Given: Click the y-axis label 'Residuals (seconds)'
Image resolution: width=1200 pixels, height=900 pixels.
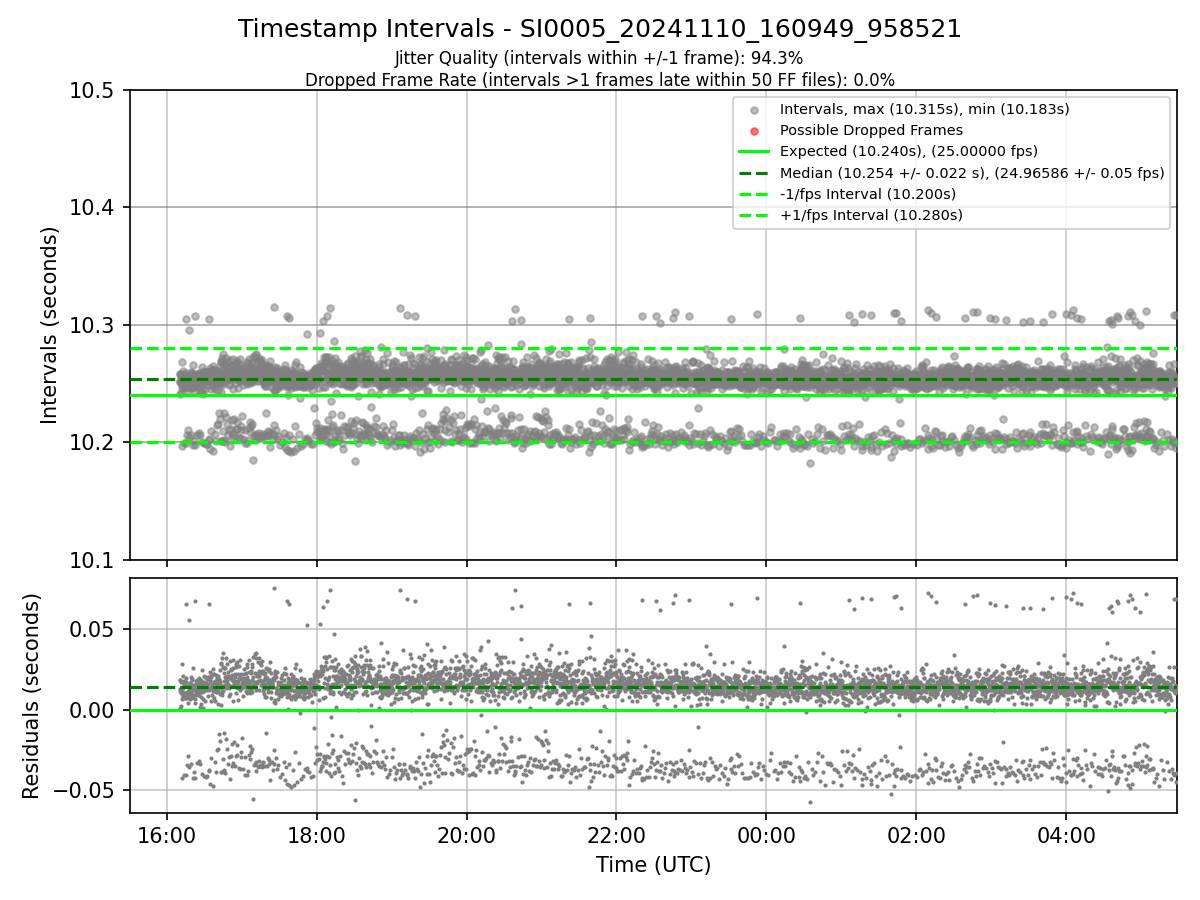Looking at the screenshot, I should pos(31,696).
